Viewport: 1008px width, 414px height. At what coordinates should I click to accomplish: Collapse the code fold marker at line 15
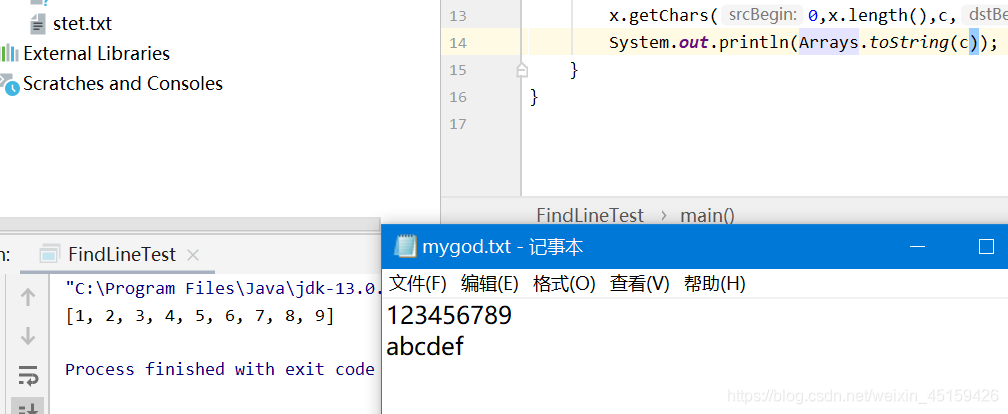point(522,69)
